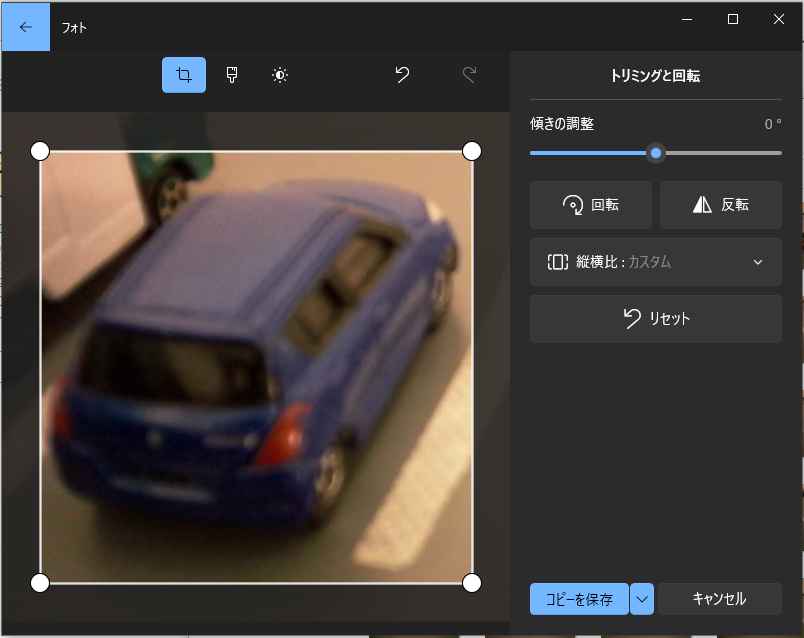Click the 傾きの調整 slider handle
Viewport: 804px width, 638px height.
656,153
